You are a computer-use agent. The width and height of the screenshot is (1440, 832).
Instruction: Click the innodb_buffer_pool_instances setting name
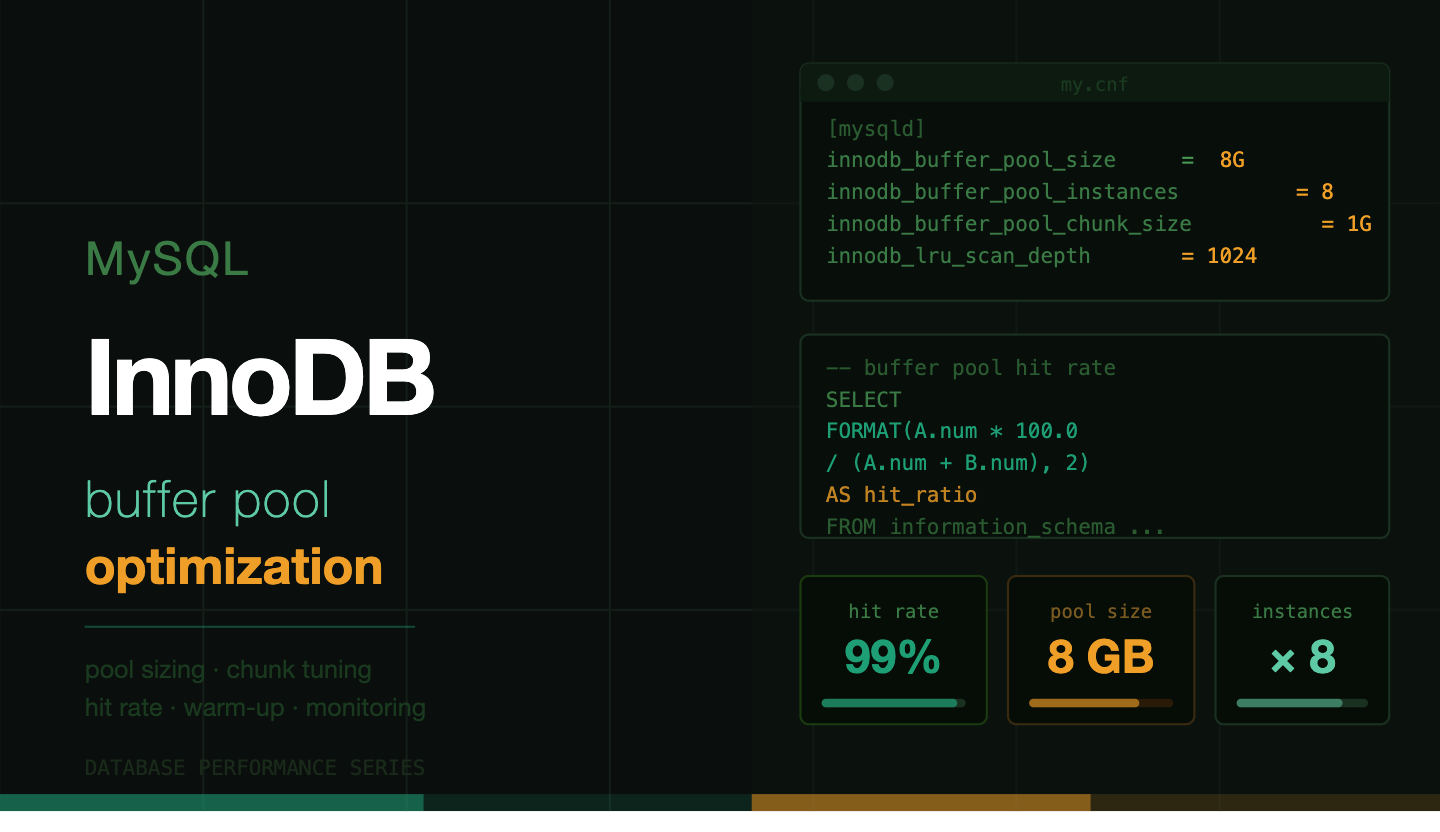[1002, 192]
